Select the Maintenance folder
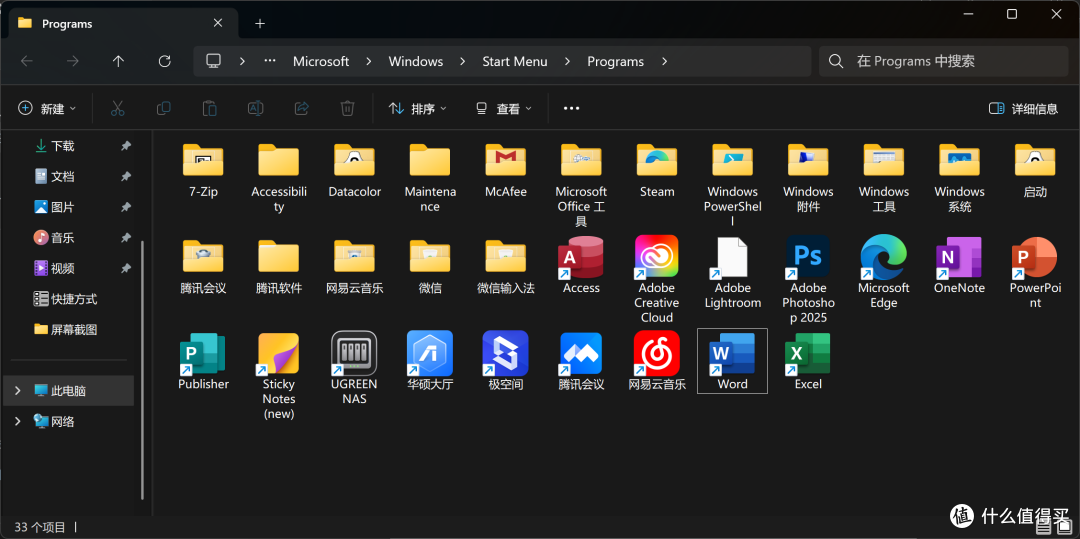The image size is (1080, 539). click(x=430, y=178)
